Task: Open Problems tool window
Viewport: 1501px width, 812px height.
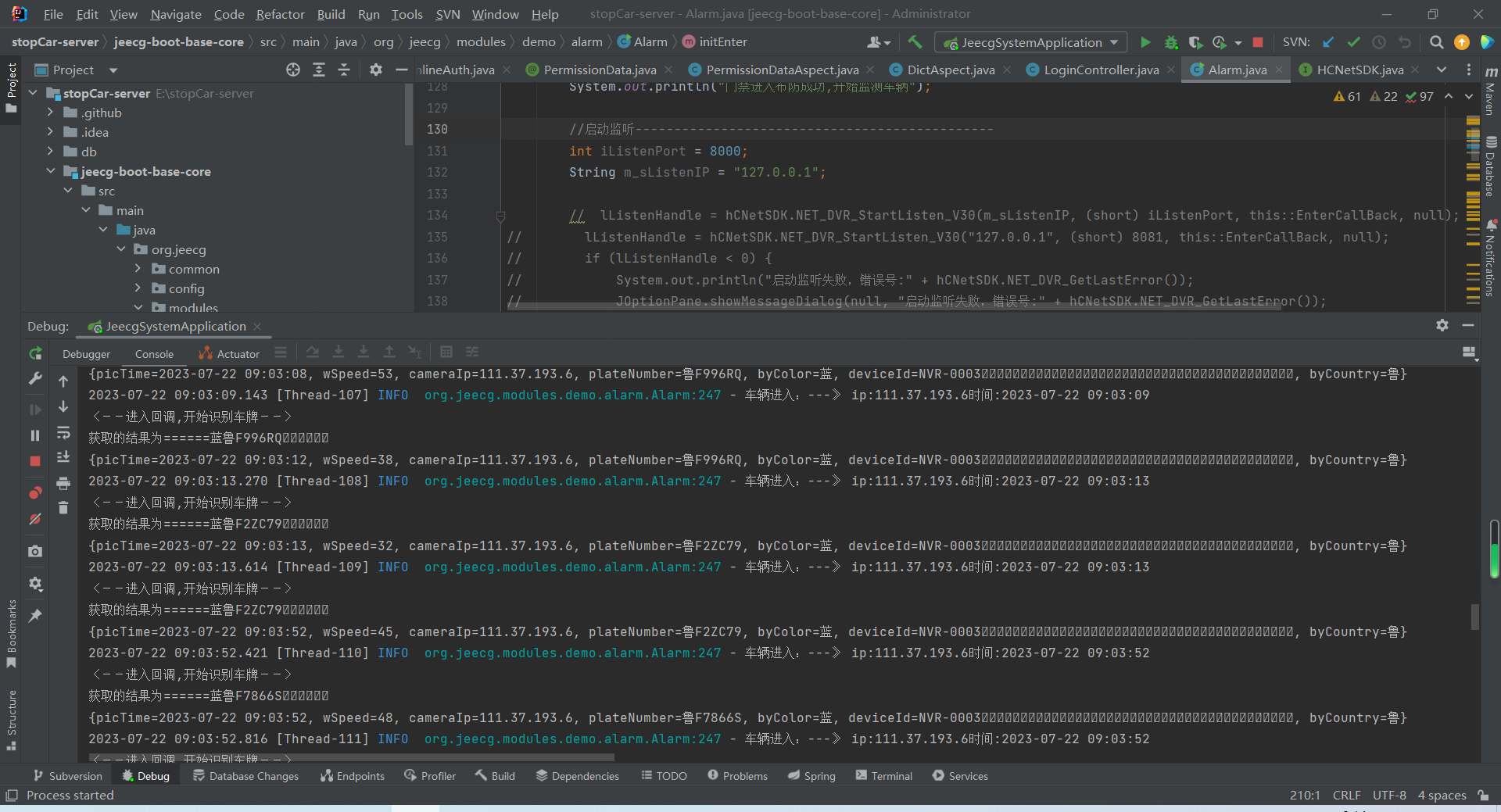Action: click(x=737, y=775)
